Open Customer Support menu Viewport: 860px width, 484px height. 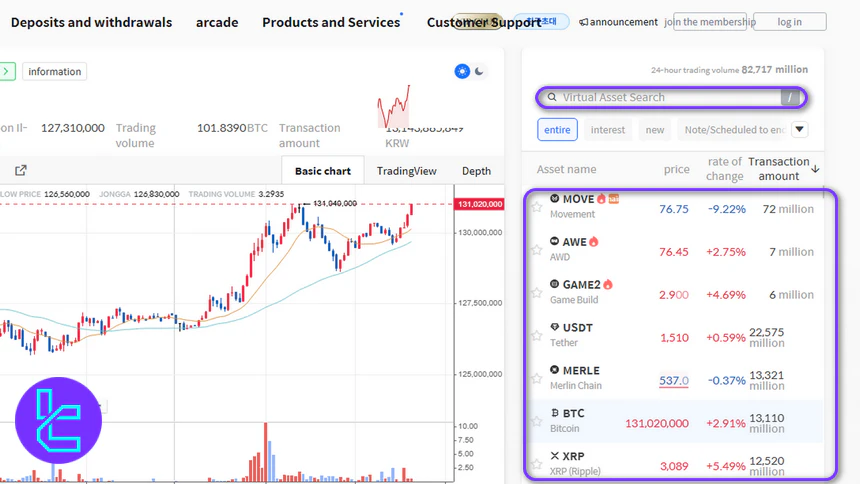pos(484,22)
